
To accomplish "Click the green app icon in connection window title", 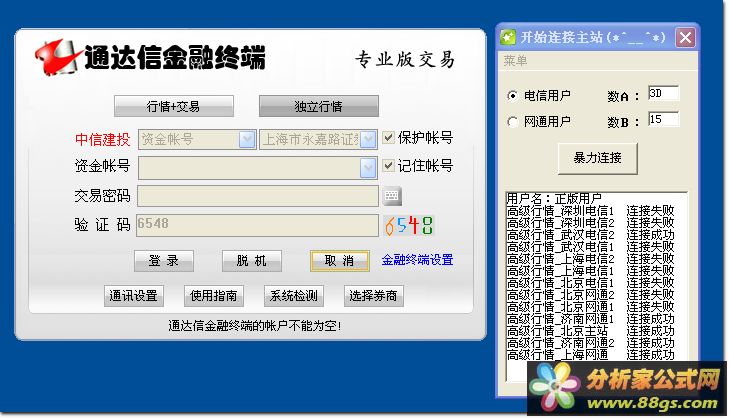I will [x=508, y=37].
